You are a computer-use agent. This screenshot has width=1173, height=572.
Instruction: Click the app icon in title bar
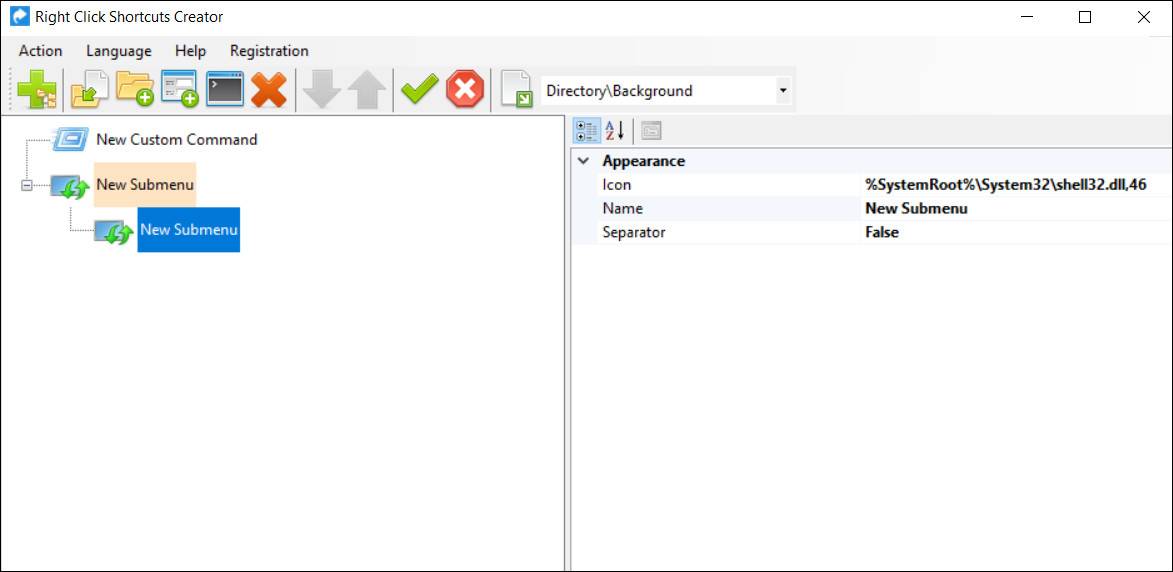click(x=19, y=16)
